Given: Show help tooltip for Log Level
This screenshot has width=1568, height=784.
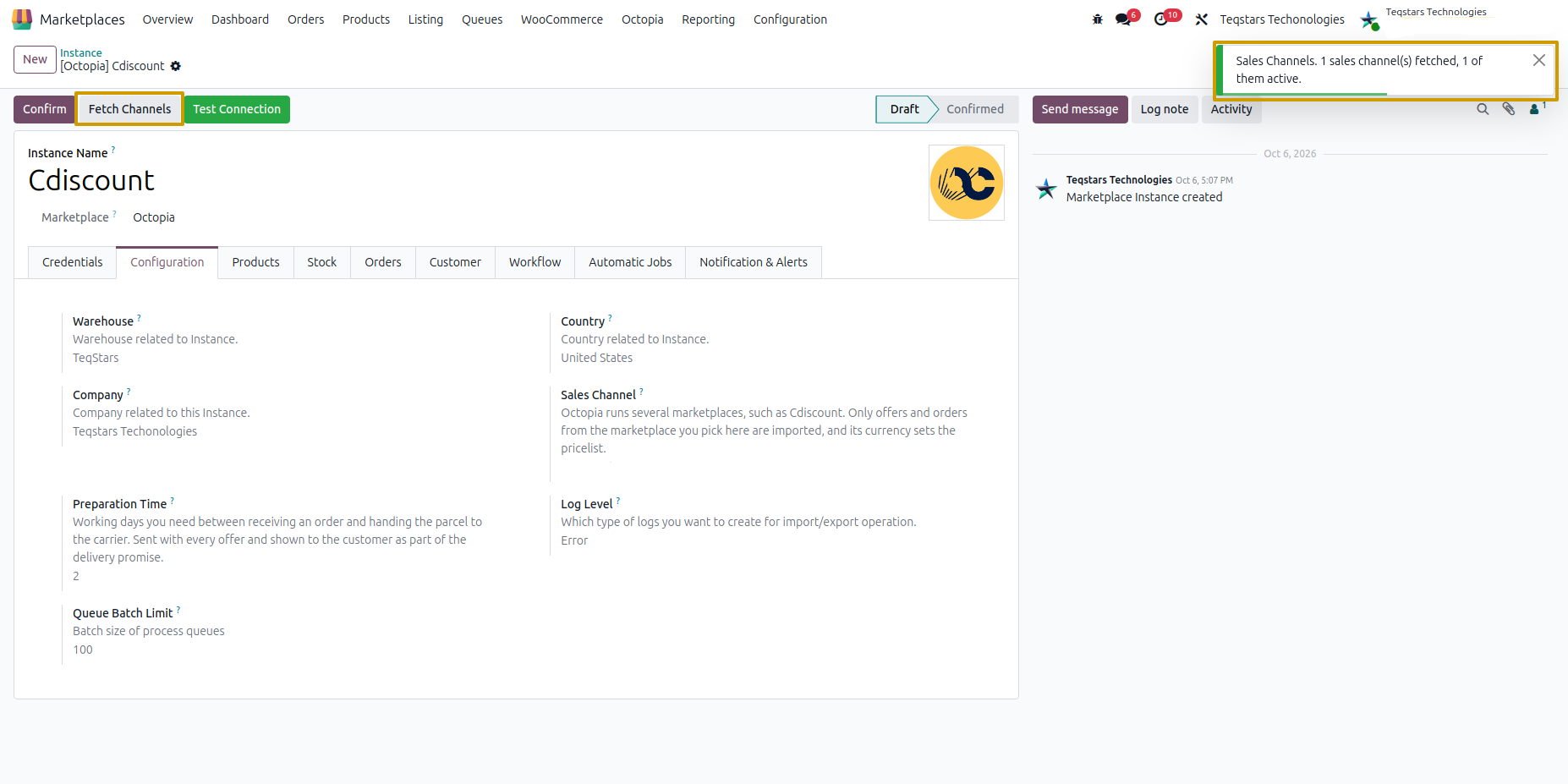Looking at the screenshot, I should [x=618, y=501].
